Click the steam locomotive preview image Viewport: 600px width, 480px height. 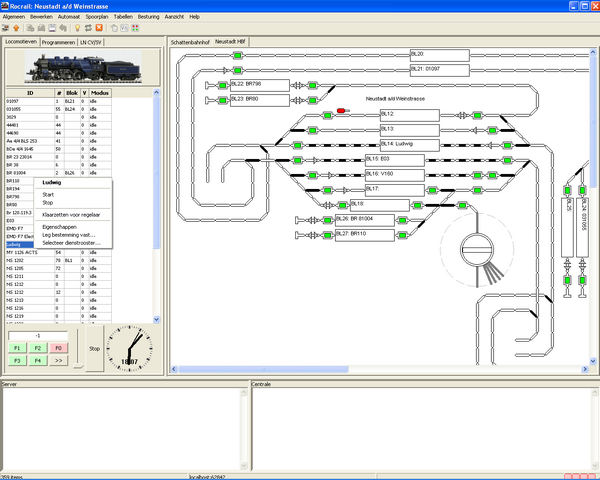click(x=79, y=67)
